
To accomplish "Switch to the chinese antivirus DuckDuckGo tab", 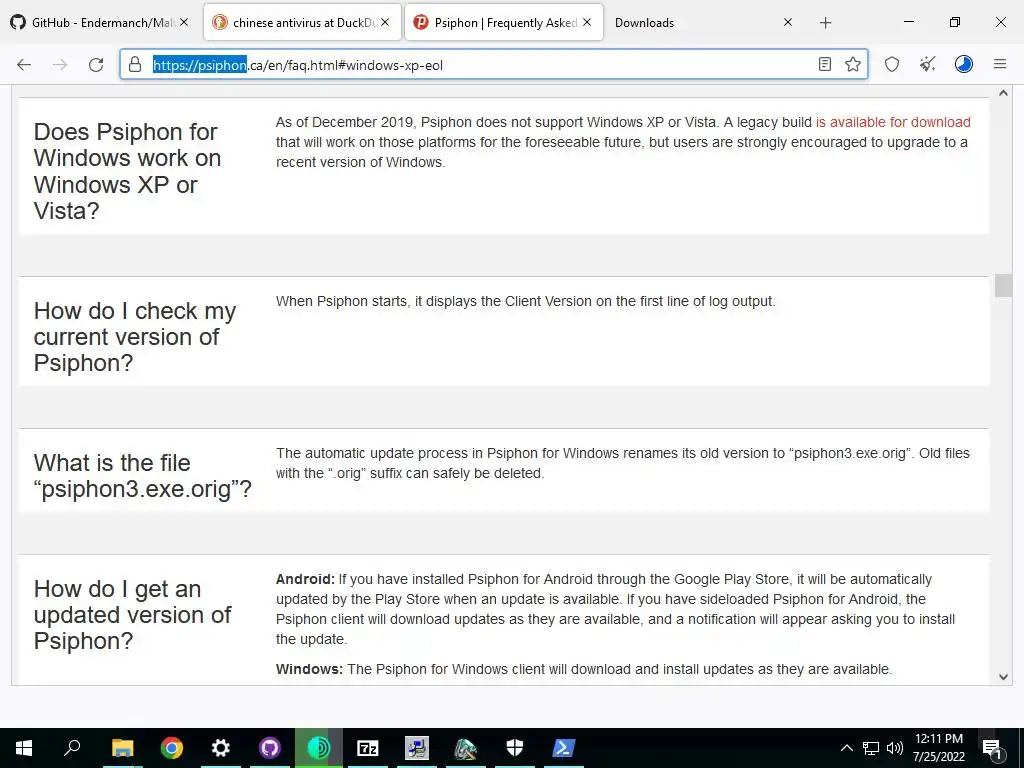I will (302, 22).
